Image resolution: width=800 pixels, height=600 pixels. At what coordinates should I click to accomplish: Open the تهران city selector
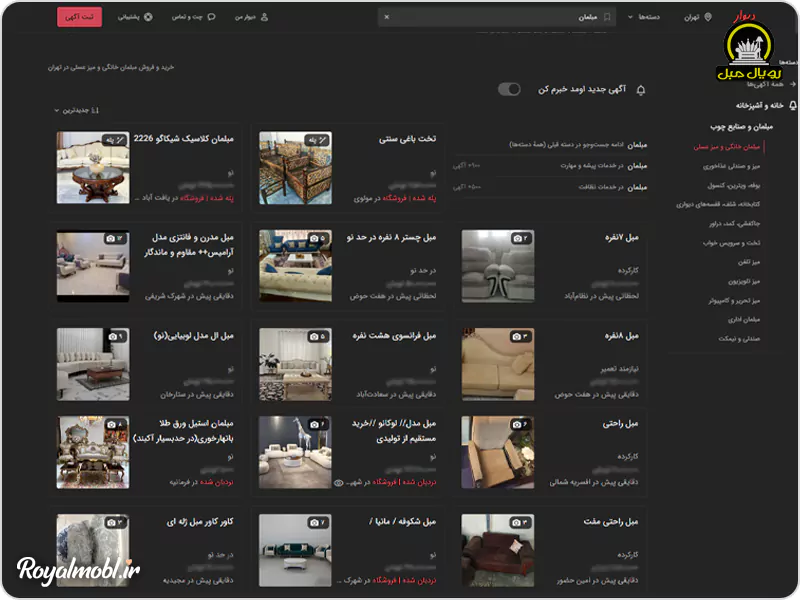(697, 17)
